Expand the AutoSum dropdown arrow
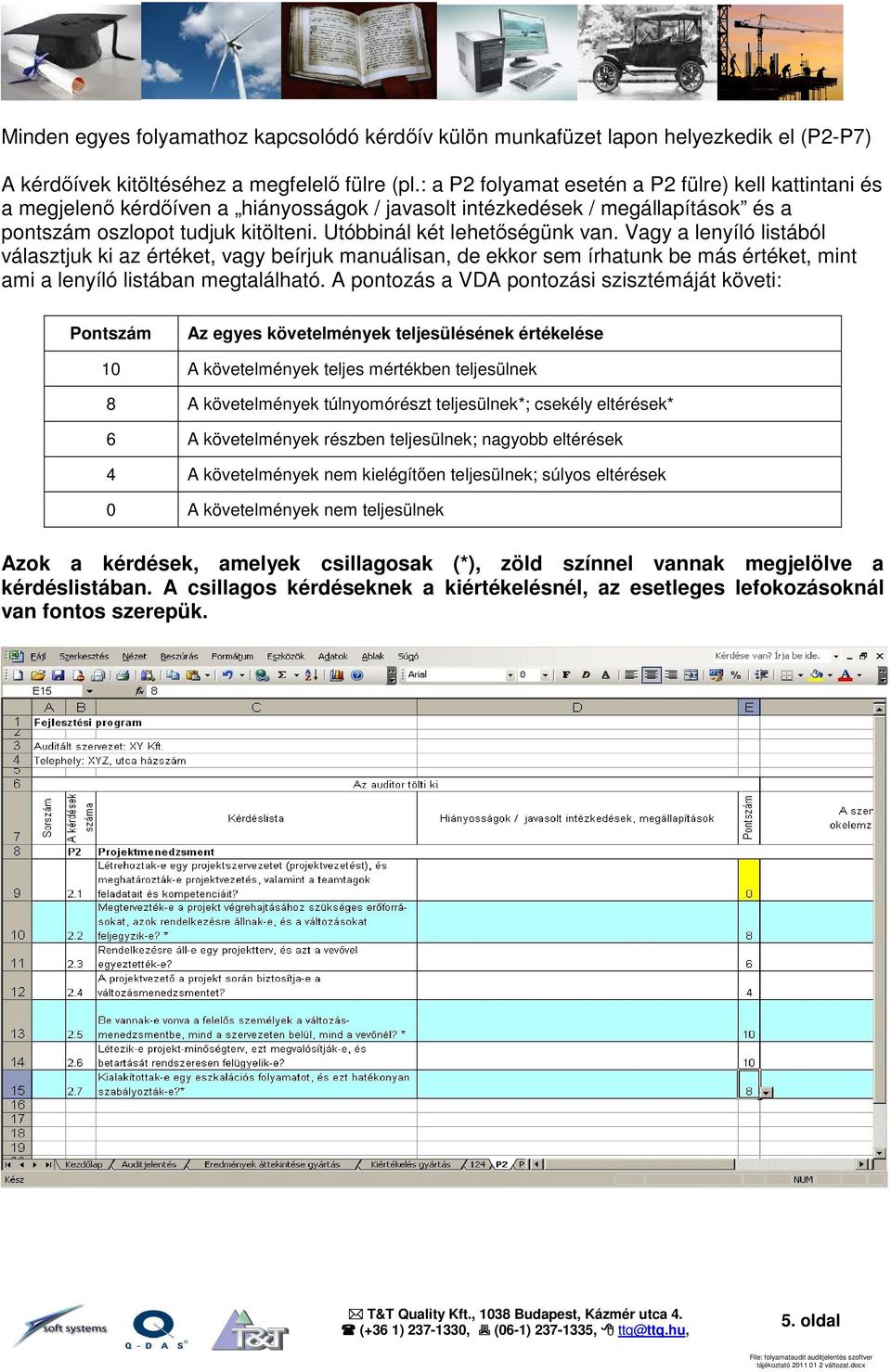 296,675
